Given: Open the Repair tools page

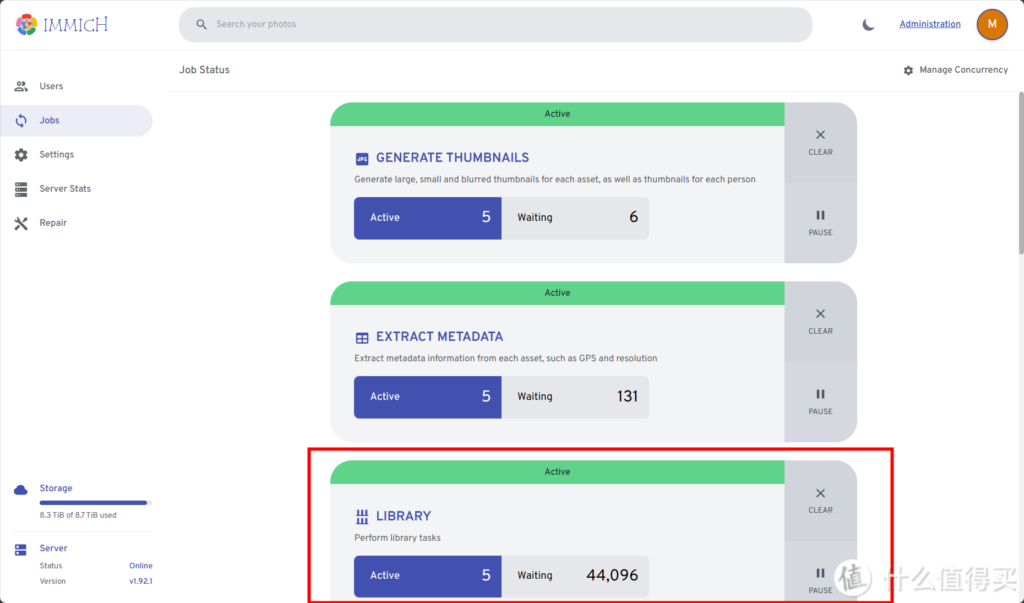Looking at the screenshot, I should click(x=53, y=222).
